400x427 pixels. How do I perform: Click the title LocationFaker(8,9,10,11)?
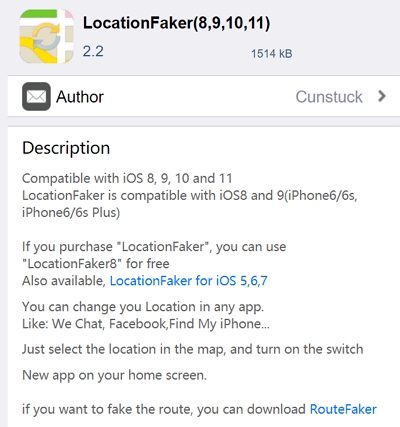176,23
